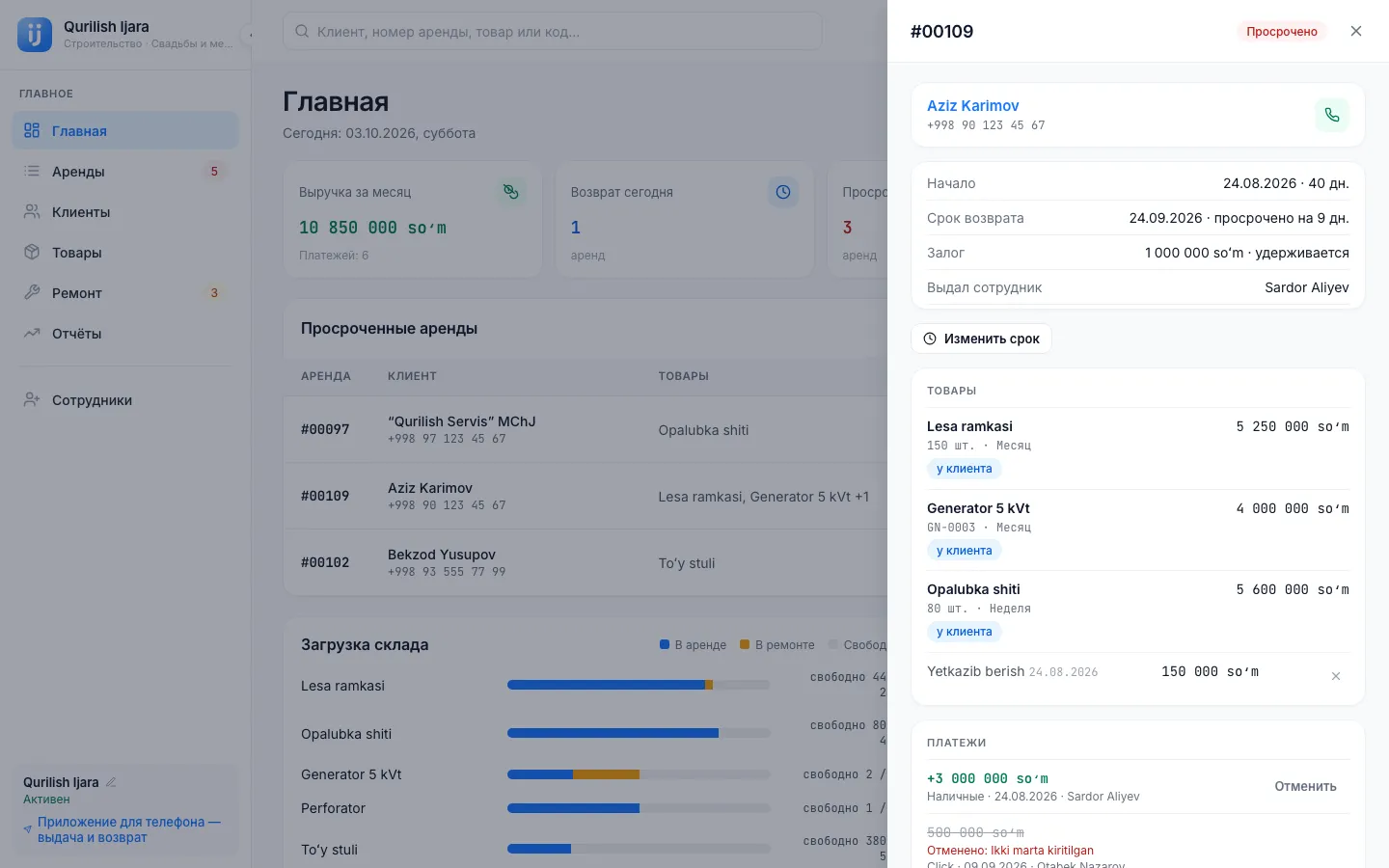Click the "у клиента" tag under Opalubka shiti

click(964, 632)
